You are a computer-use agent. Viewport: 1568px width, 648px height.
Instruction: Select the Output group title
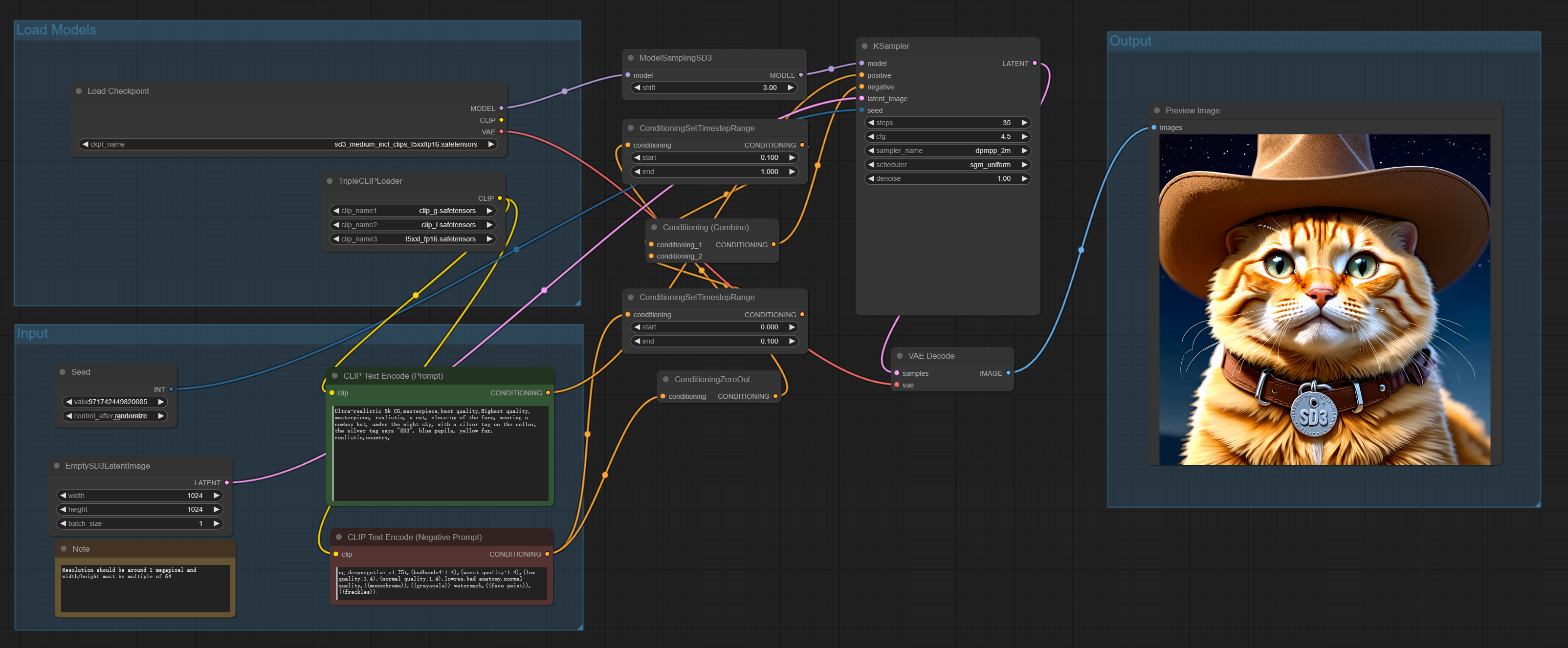1130,41
